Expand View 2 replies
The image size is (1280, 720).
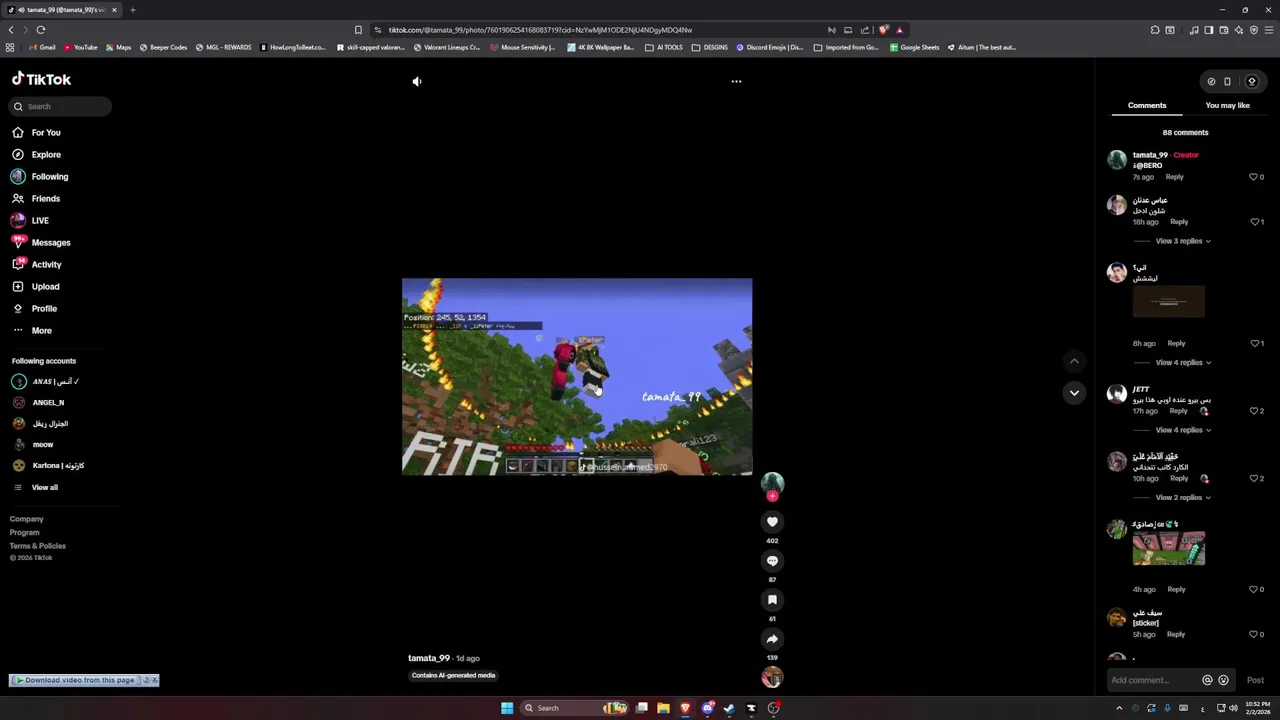point(1183,497)
